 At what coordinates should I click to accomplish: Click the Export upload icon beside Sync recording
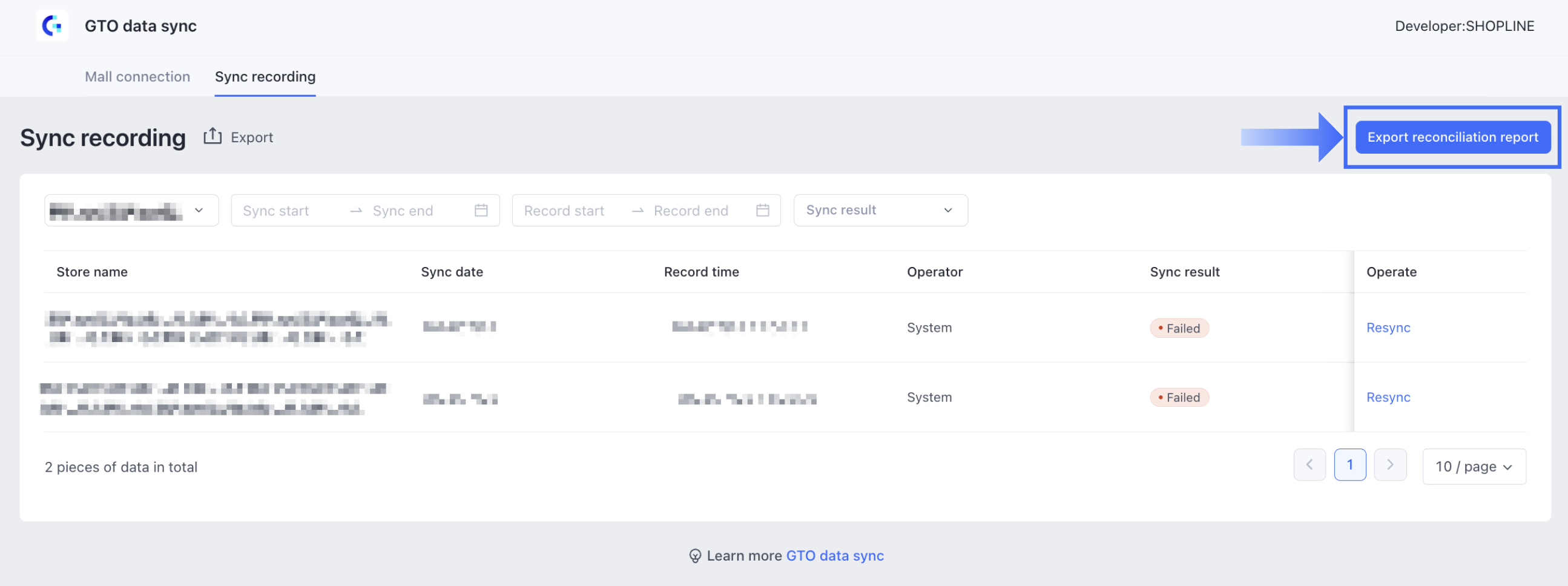pyautogui.click(x=212, y=136)
